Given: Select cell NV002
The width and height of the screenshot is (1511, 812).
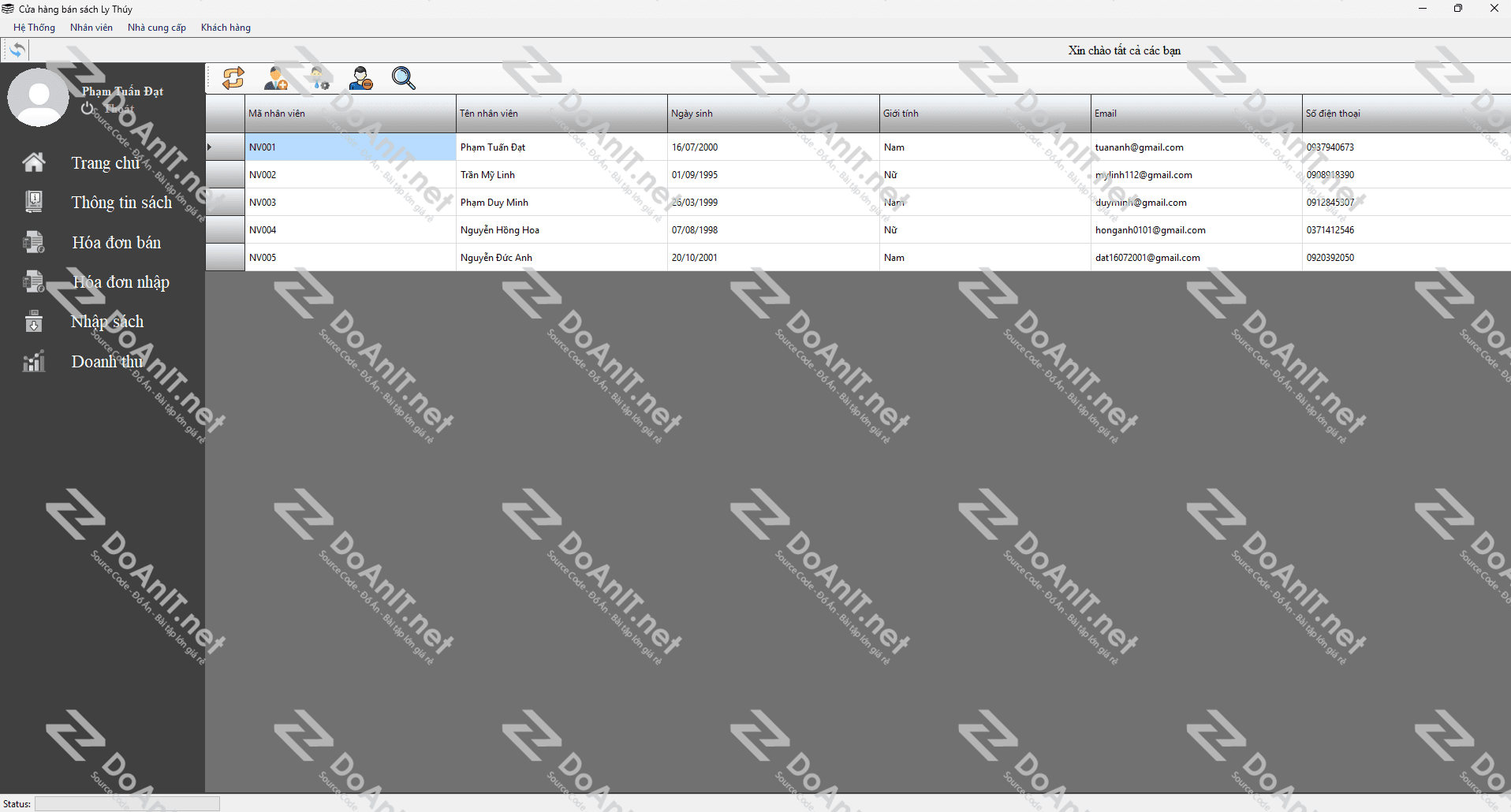Looking at the screenshot, I should tap(350, 174).
